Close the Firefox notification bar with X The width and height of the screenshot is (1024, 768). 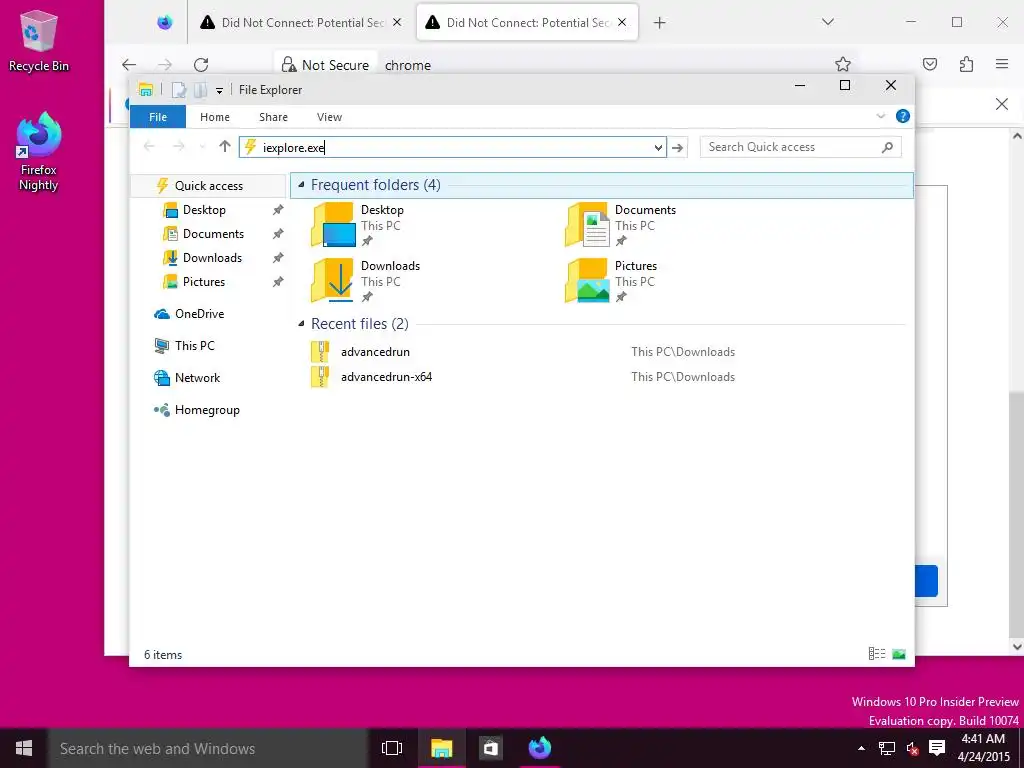1002,104
